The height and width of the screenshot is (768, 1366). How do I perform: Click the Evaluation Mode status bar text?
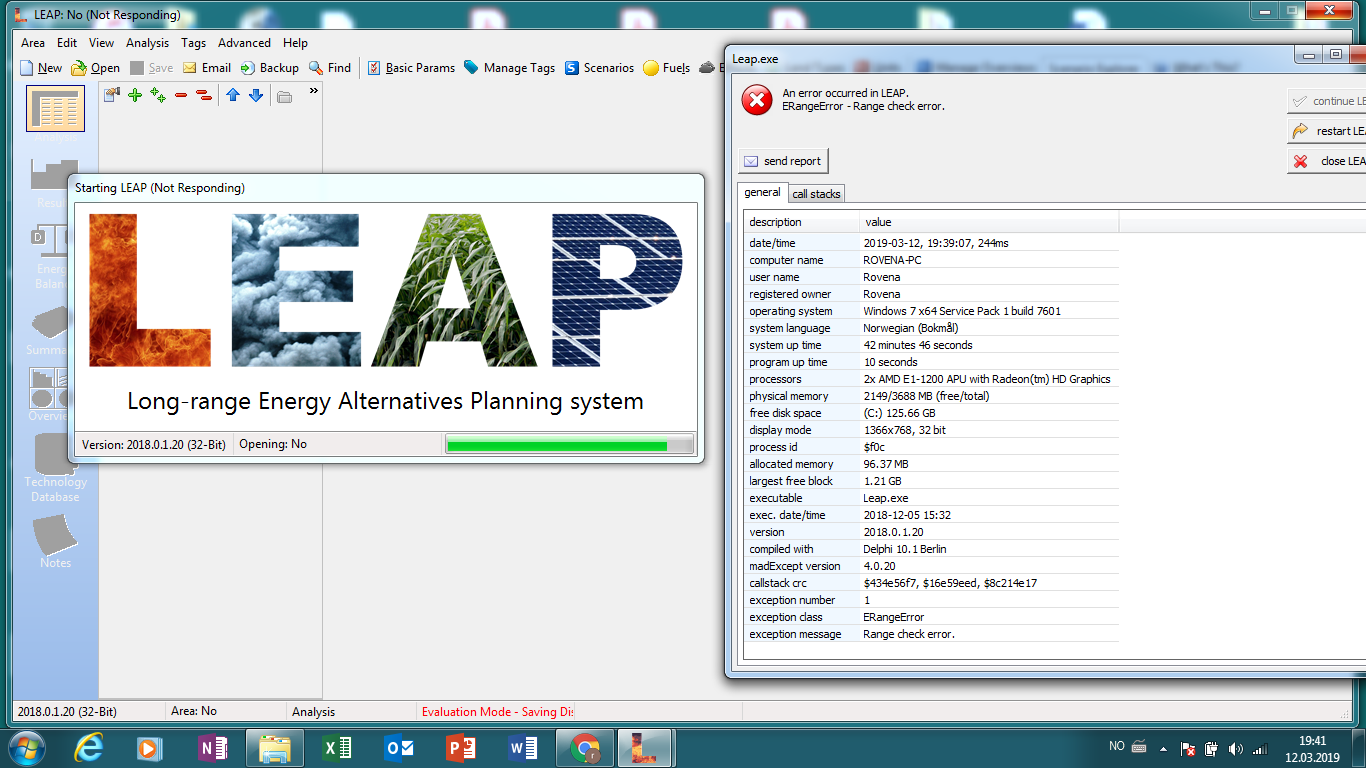tap(498, 712)
